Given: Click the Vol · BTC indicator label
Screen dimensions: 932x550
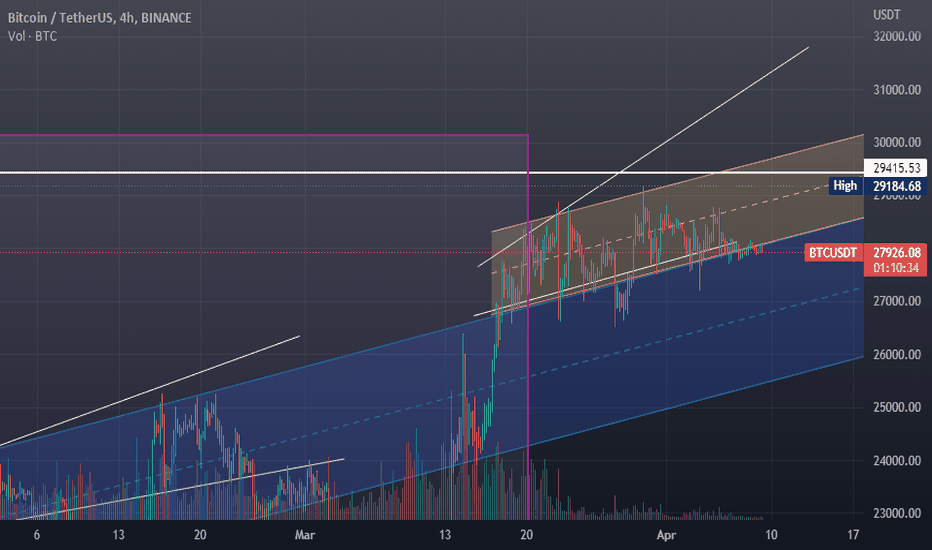Looking at the screenshot, I should [32, 36].
